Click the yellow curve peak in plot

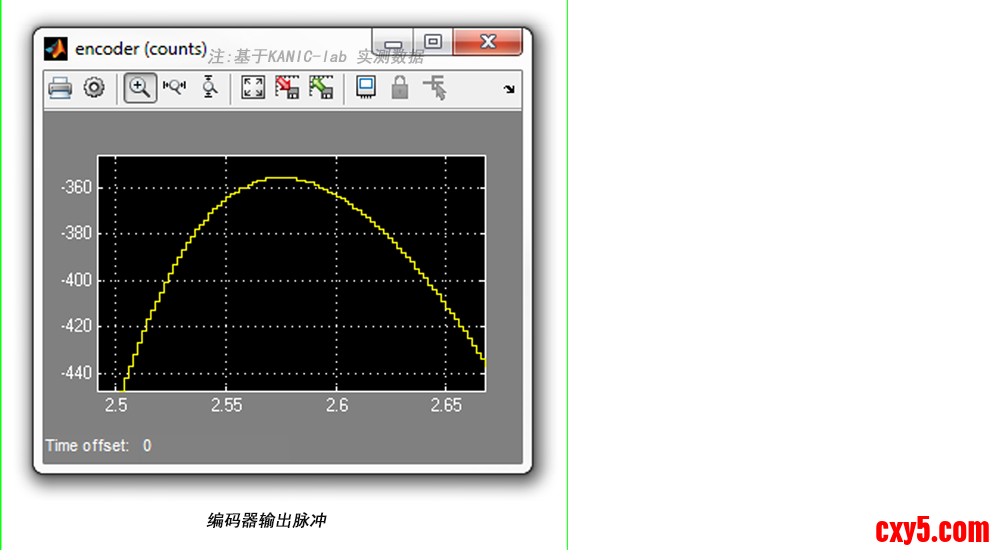(280, 178)
